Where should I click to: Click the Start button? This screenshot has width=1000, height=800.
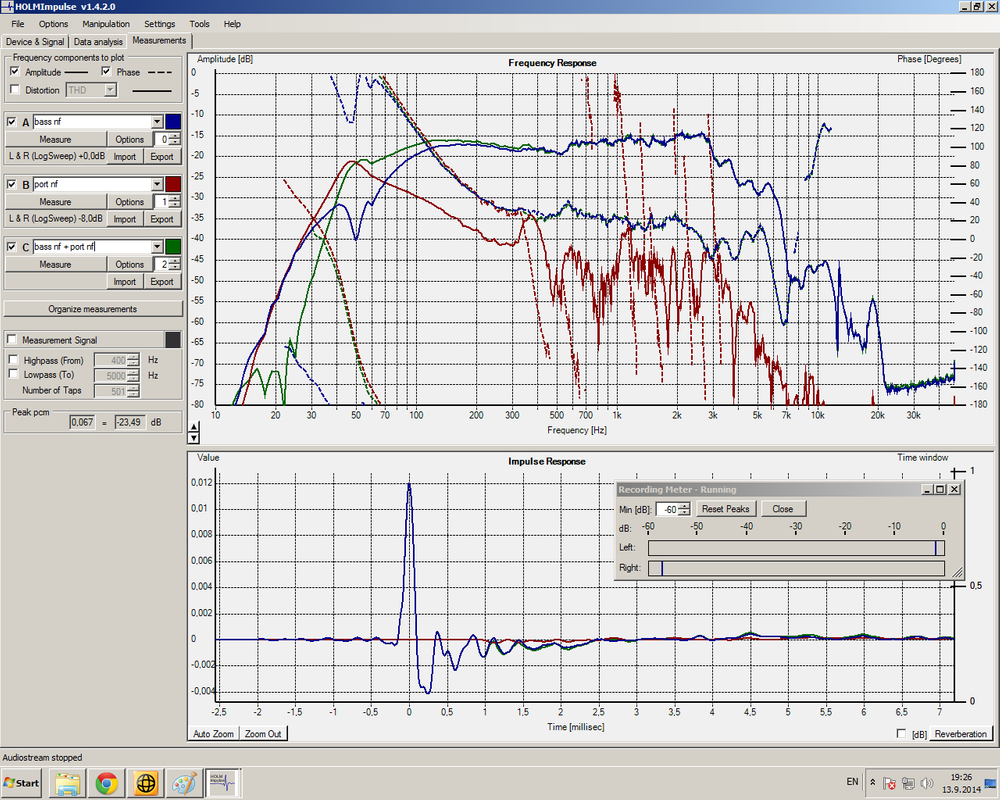click(x=22, y=783)
